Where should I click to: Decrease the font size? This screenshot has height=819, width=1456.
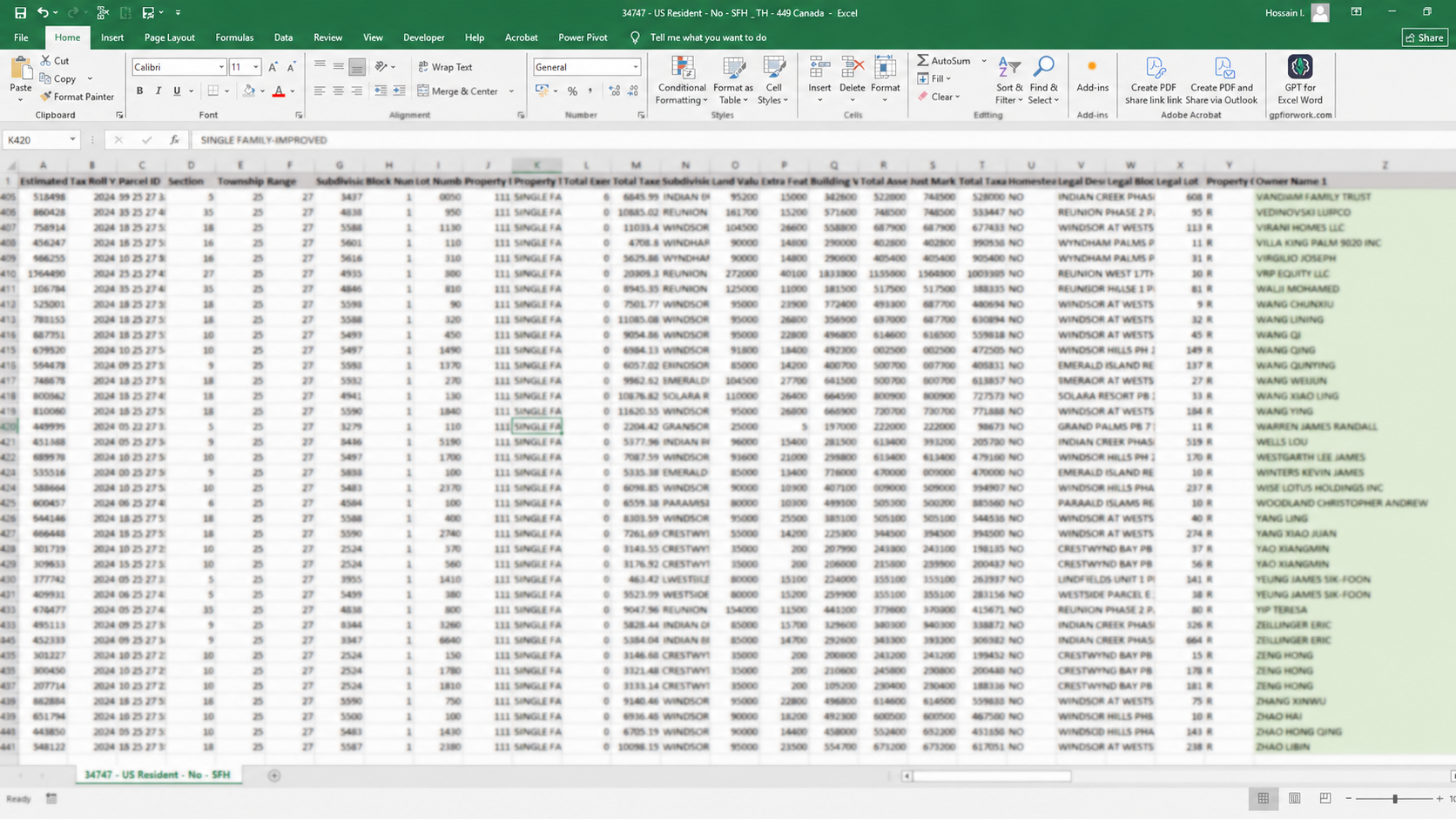pos(291,67)
